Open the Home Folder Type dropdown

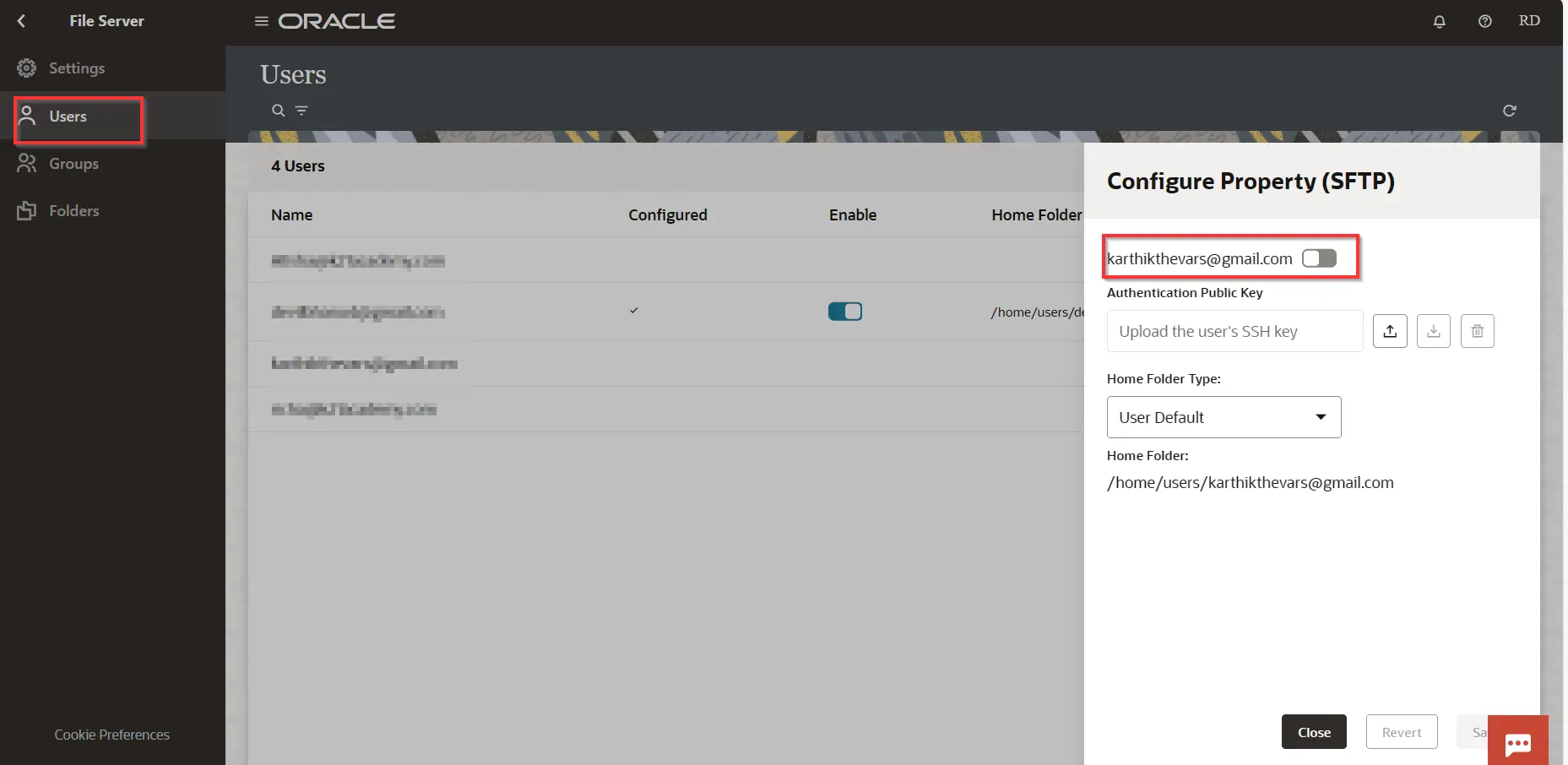coord(1223,417)
